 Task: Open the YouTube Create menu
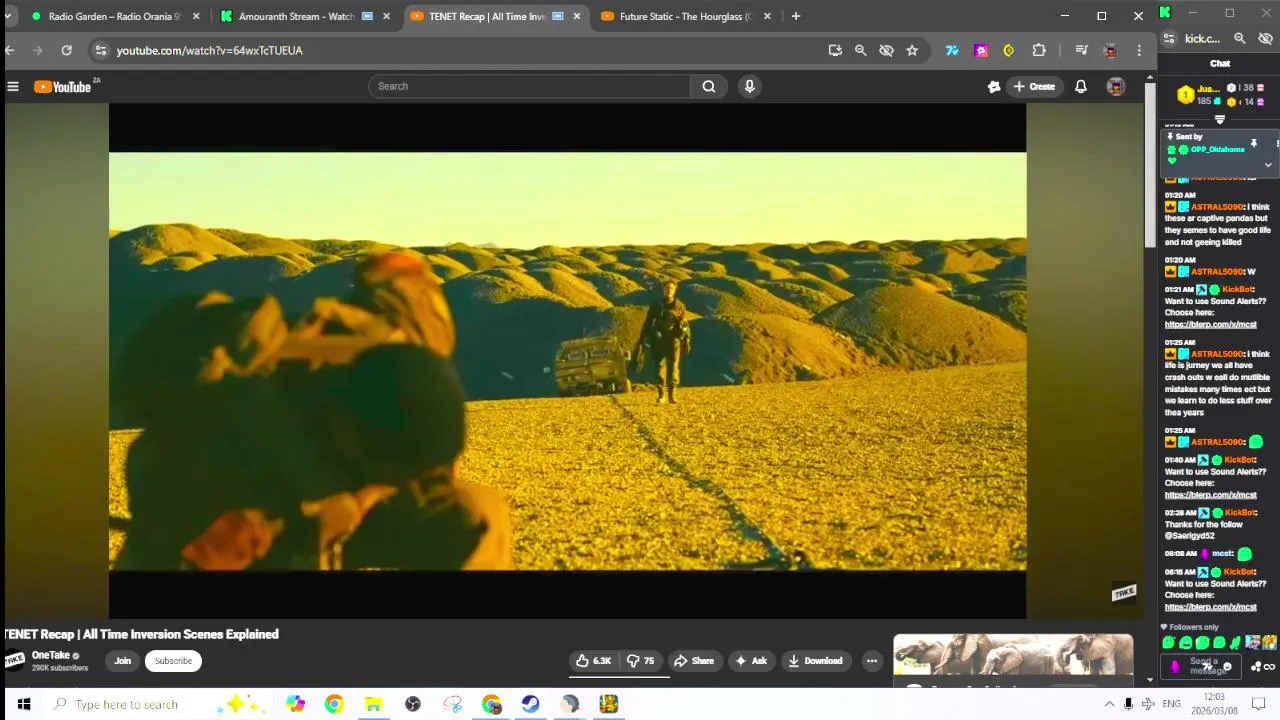coord(1034,87)
